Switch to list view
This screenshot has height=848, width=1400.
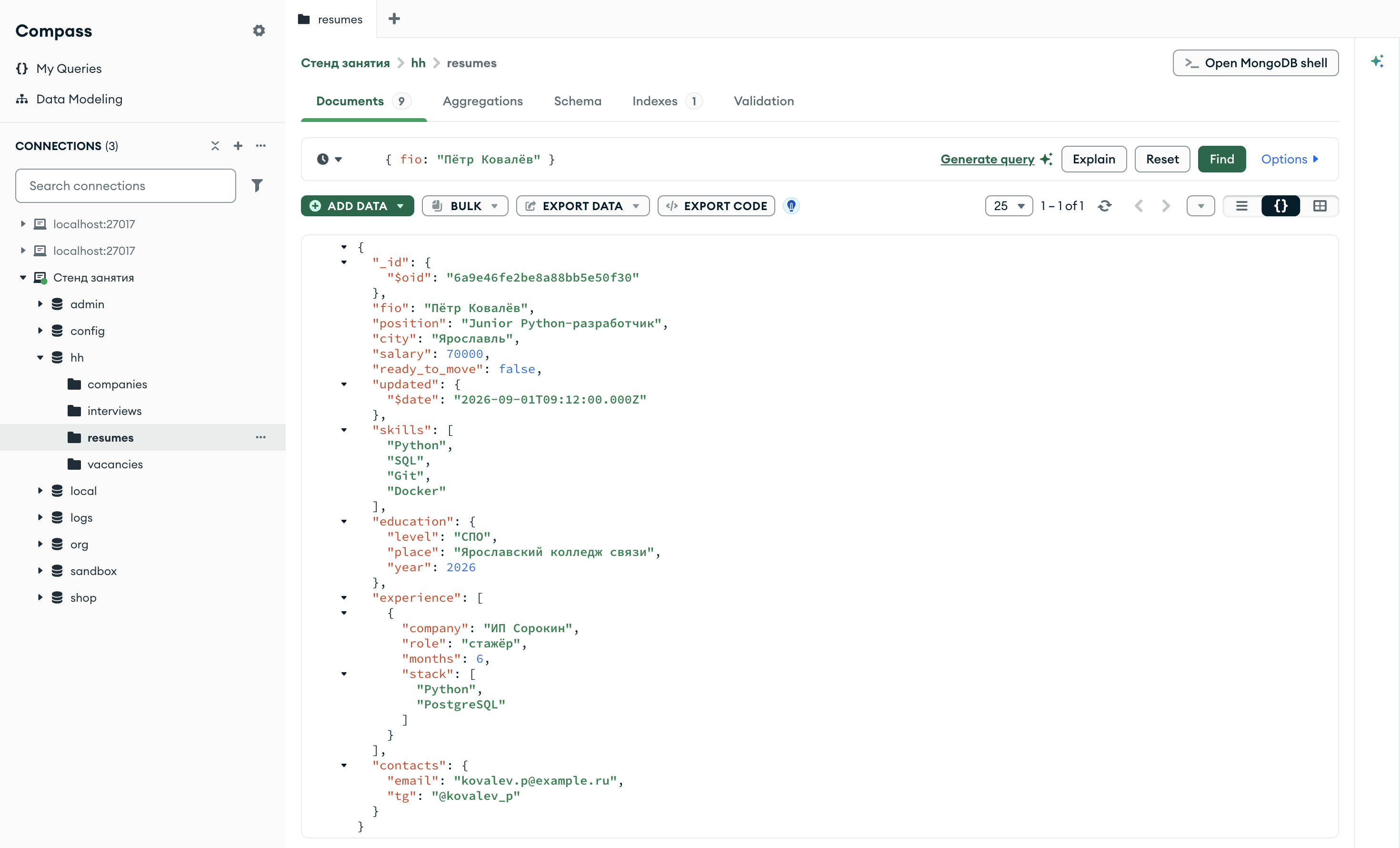coord(1242,206)
